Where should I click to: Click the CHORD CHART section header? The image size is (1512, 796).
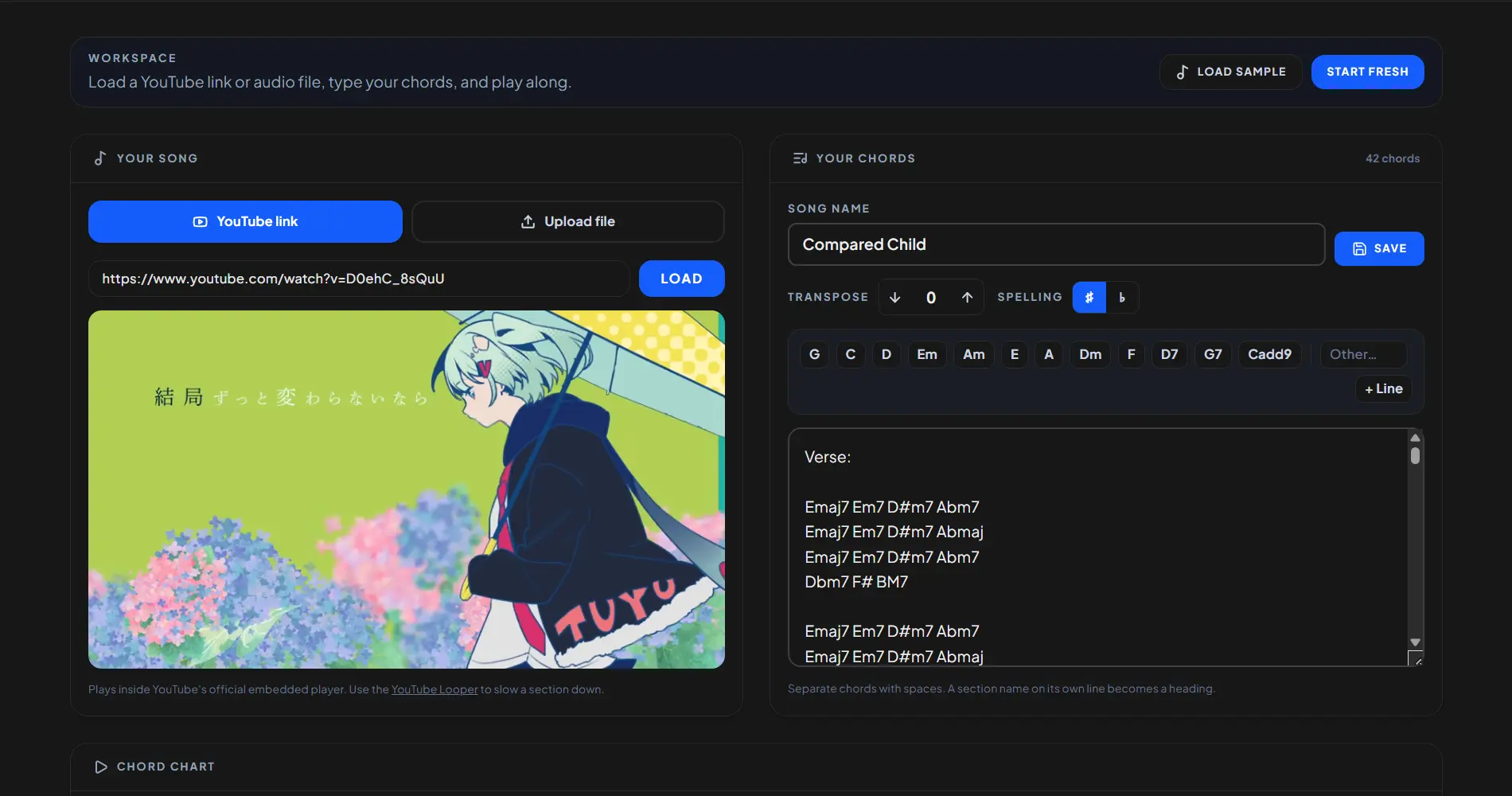(166, 767)
